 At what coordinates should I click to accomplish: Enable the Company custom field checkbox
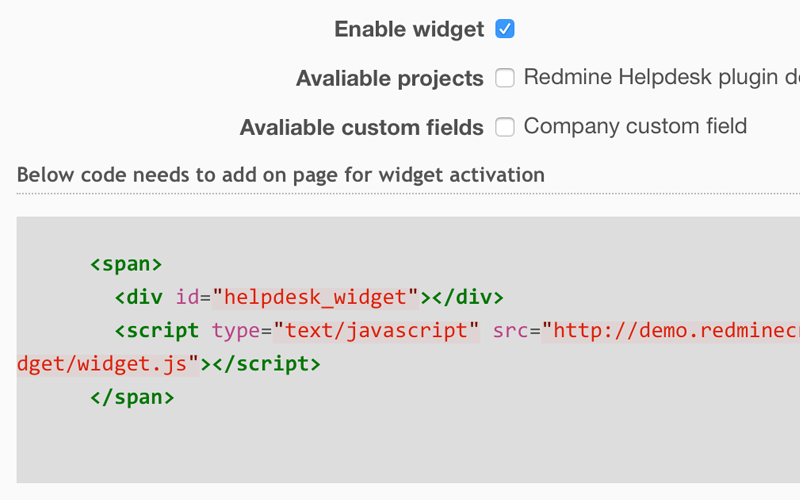click(x=505, y=127)
